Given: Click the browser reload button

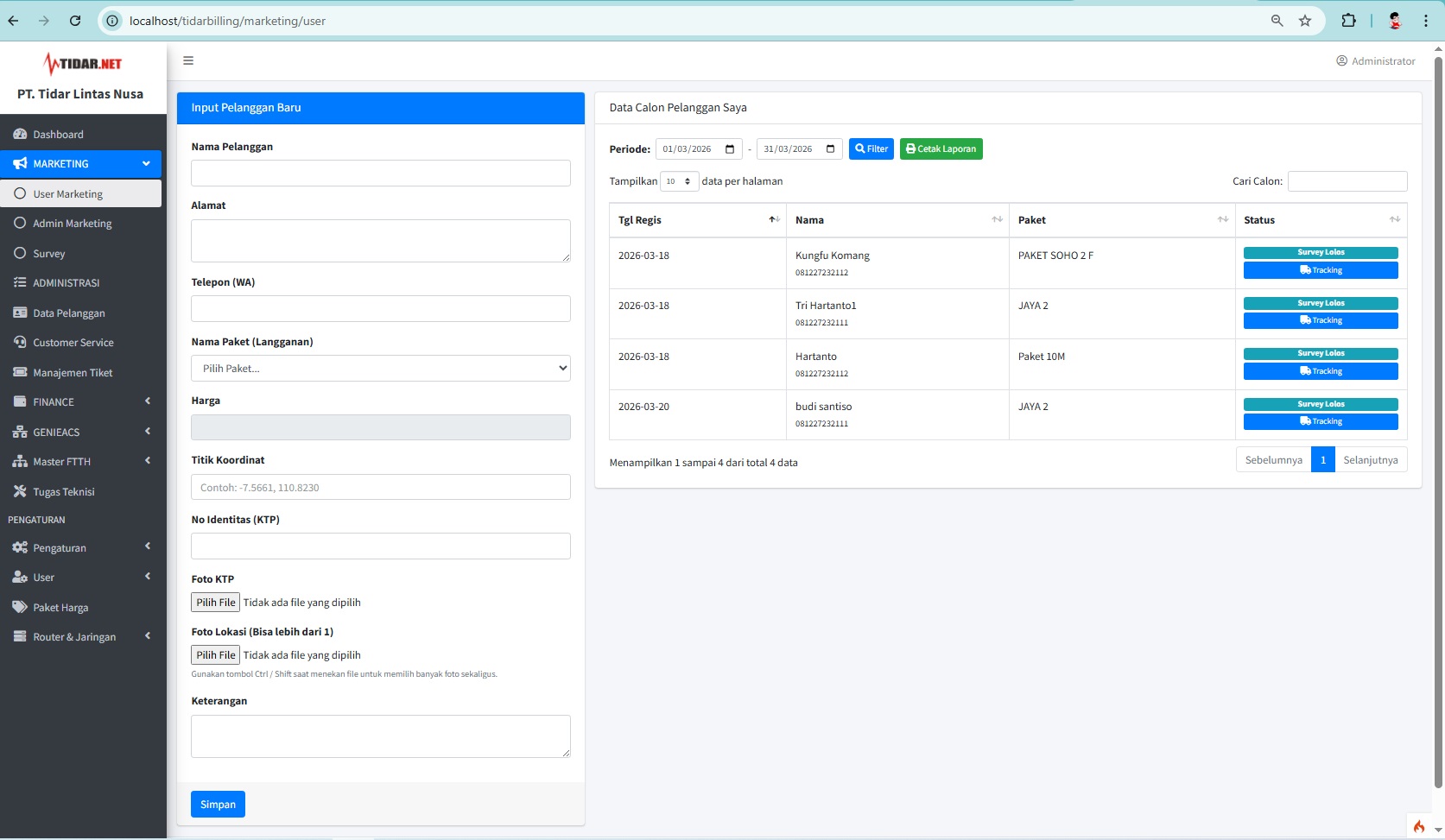Looking at the screenshot, I should [x=75, y=21].
